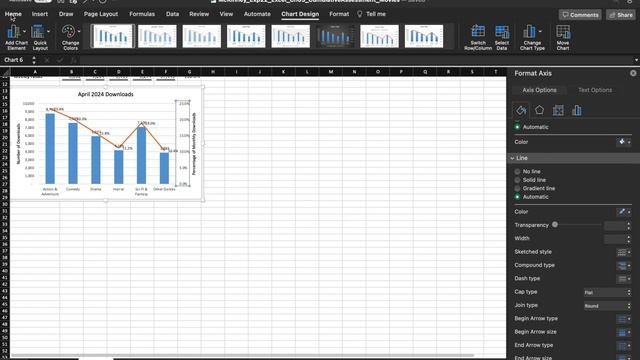Click the Sci-Fi & Fantasy bar
The width and height of the screenshot is (640, 360).
[x=141, y=156]
